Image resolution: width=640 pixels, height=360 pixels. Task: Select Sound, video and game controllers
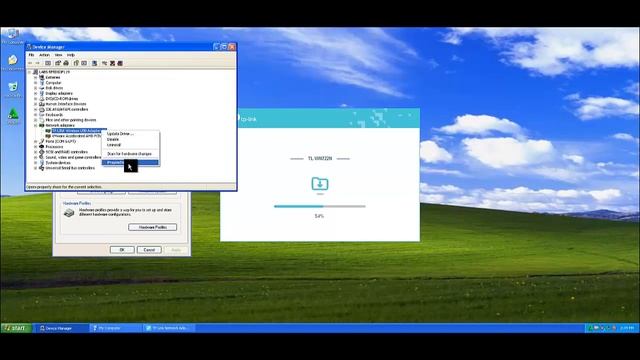73,157
